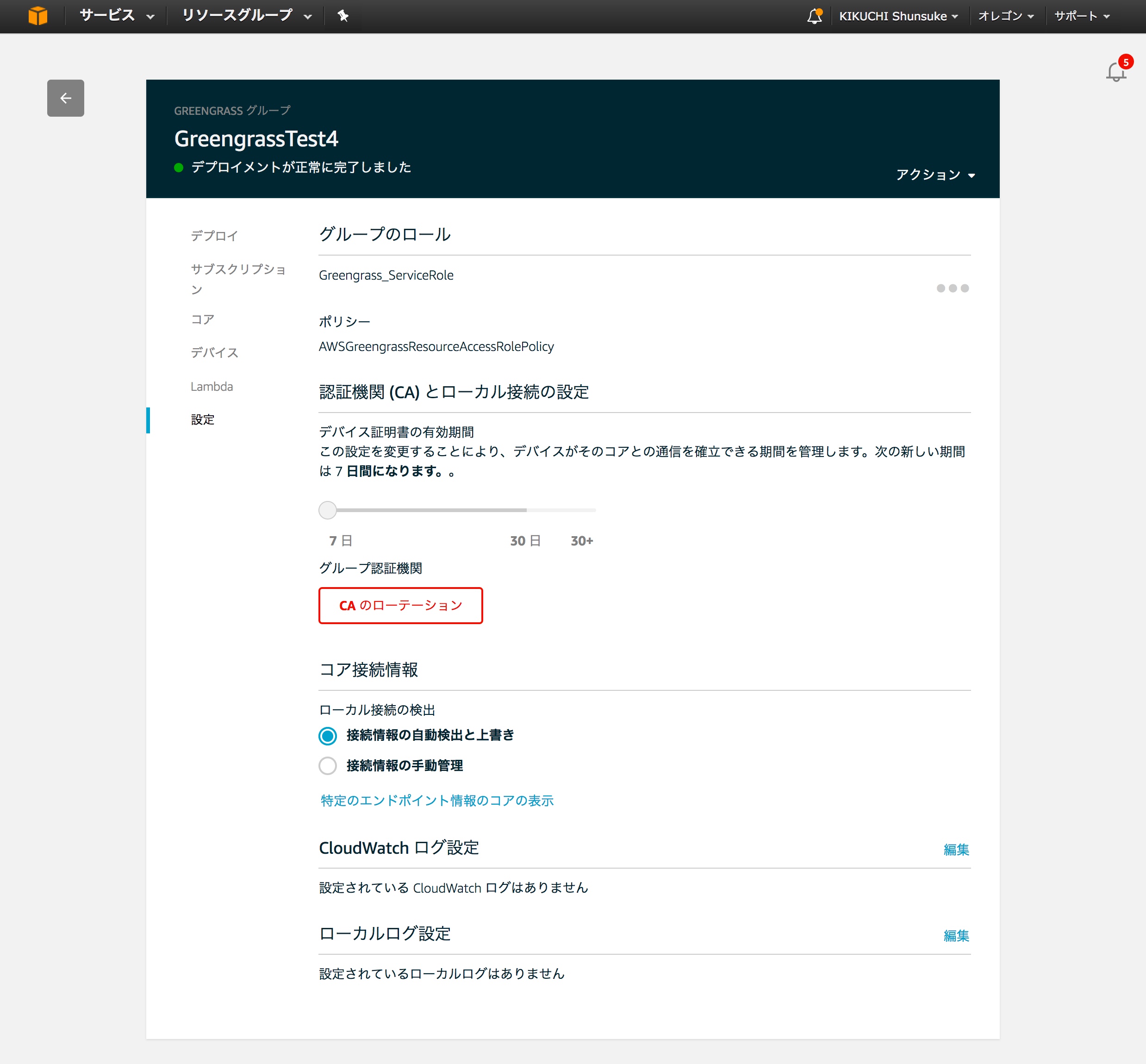The width and height of the screenshot is (1146, 1064).
Task: Click the CA のローテーション button
Action: (401, 606)
